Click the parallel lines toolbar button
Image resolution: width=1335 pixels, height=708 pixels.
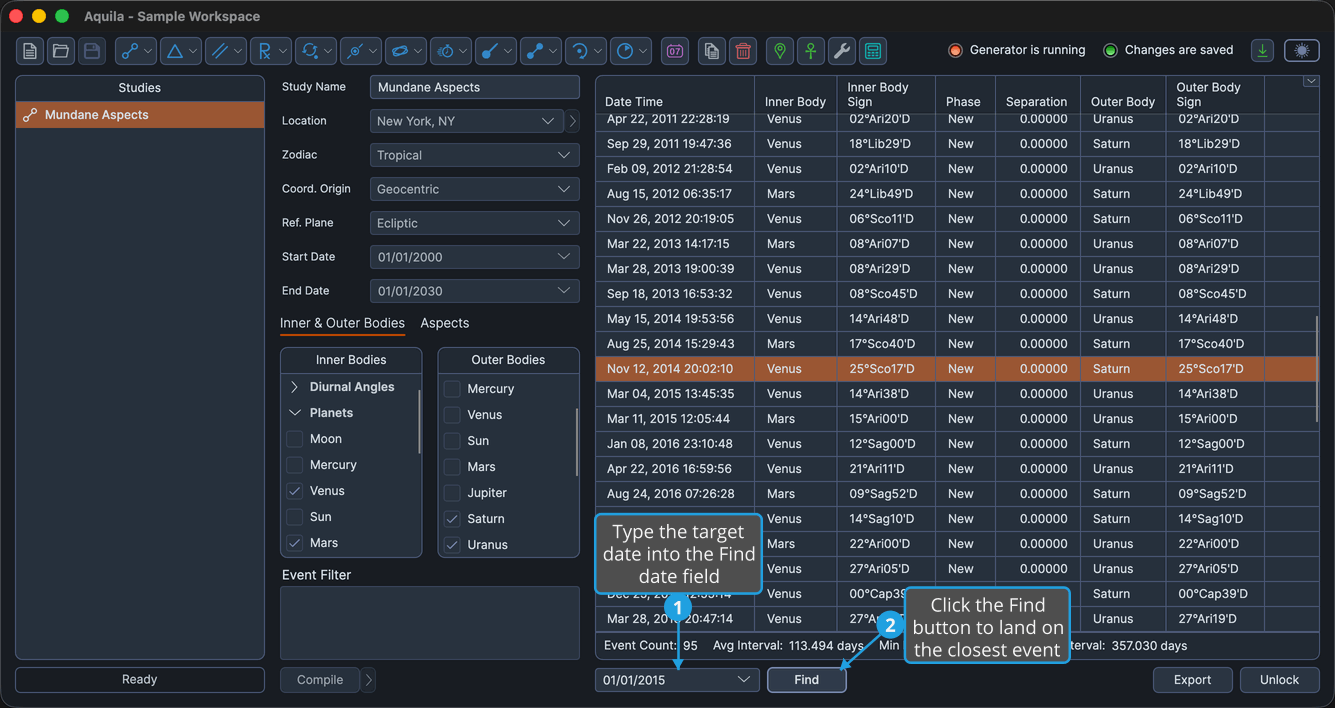226,51
